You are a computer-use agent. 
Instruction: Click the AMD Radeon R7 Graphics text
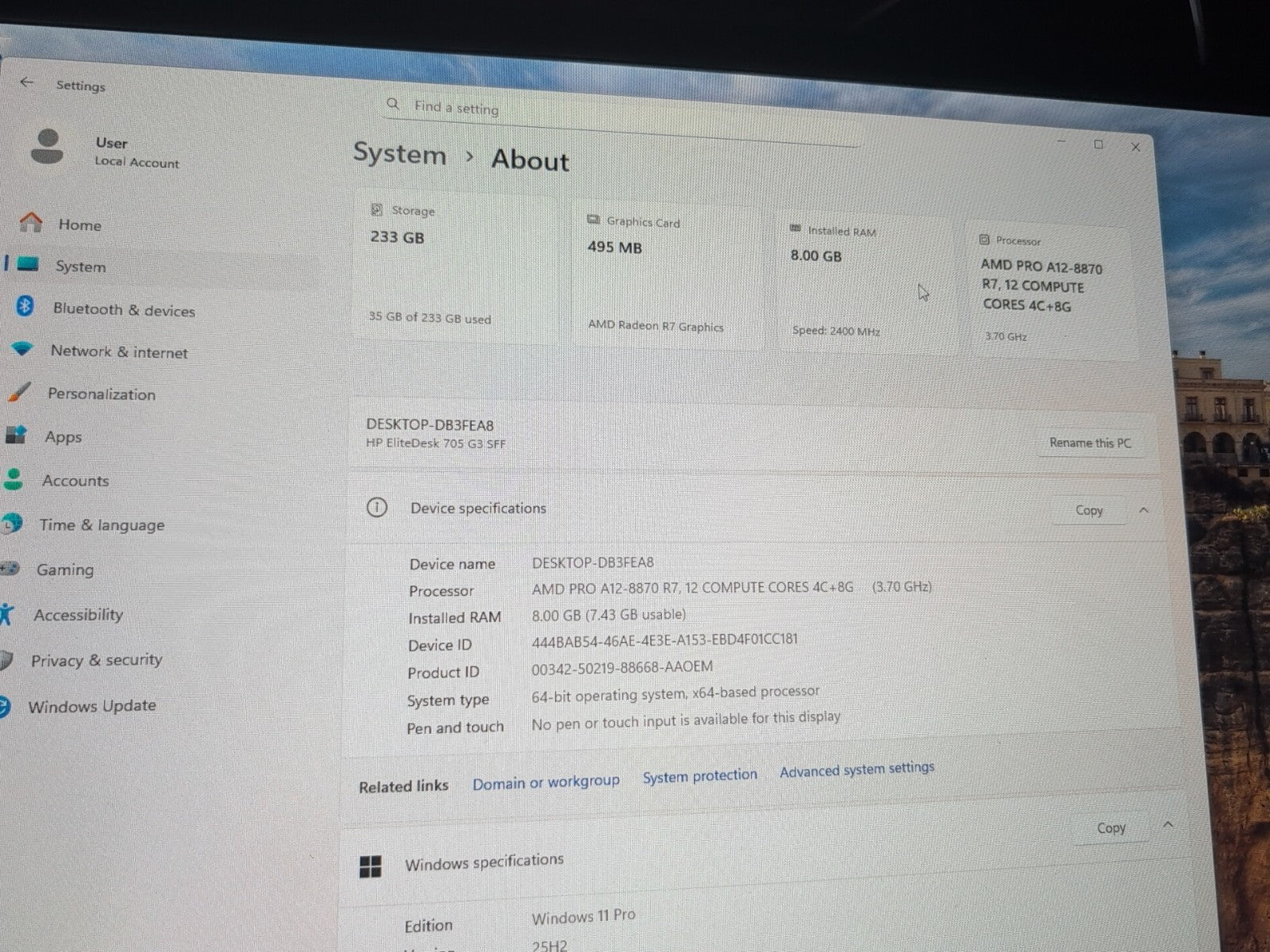tap(656, 325)
